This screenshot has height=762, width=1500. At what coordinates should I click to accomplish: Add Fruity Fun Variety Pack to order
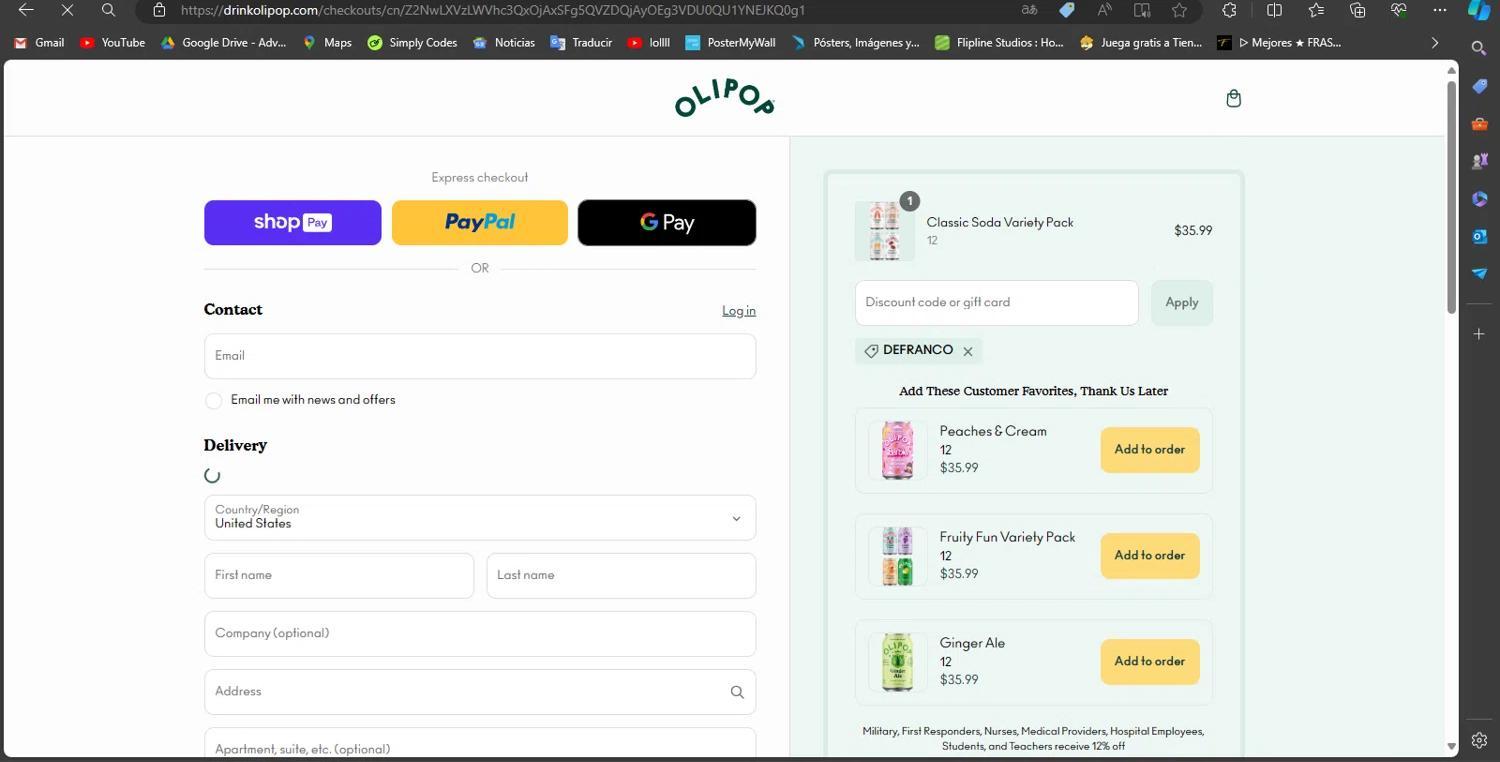[x=1150, y=556]
